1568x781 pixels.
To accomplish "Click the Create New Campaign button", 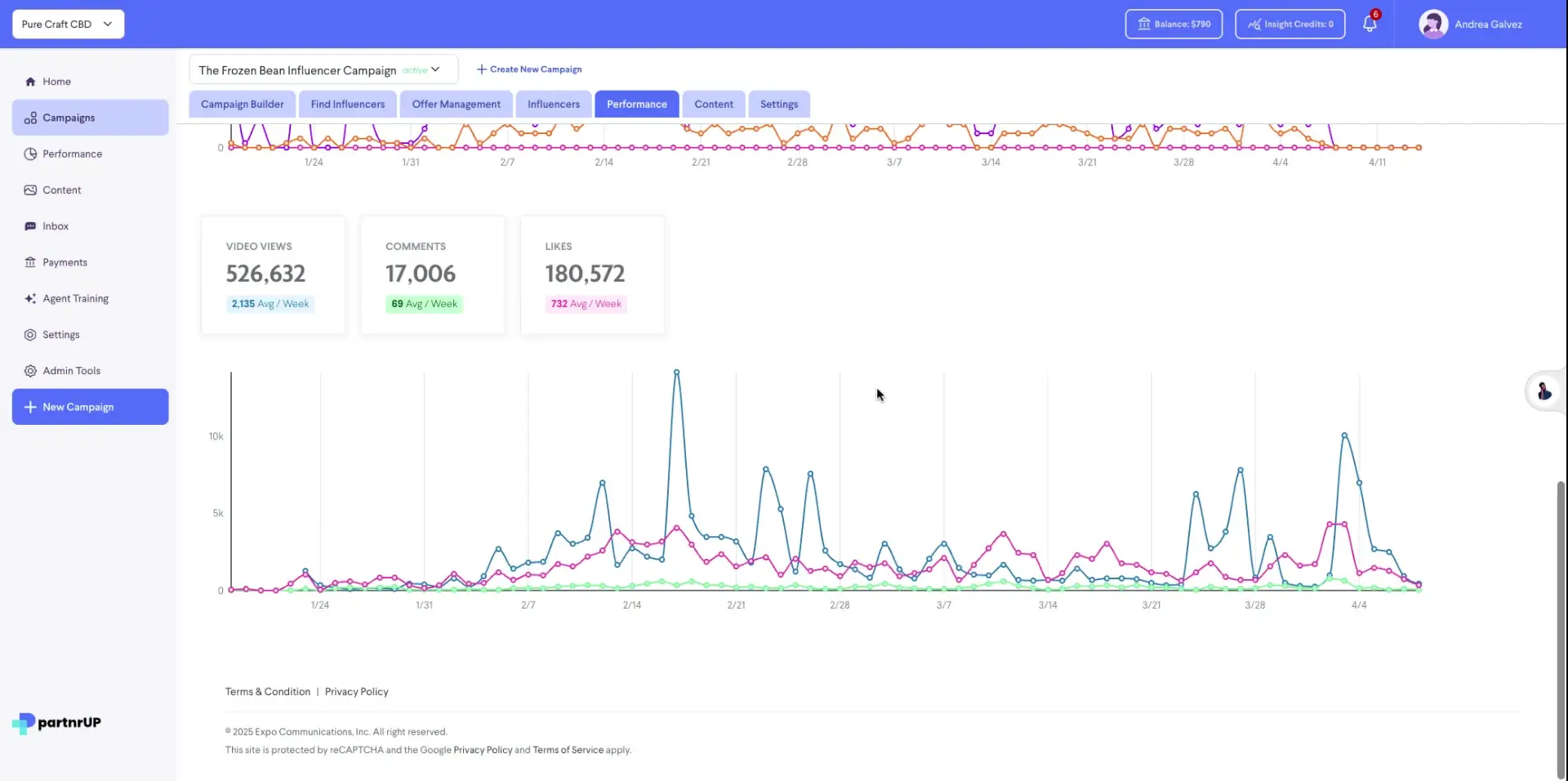I will (528, 69).
